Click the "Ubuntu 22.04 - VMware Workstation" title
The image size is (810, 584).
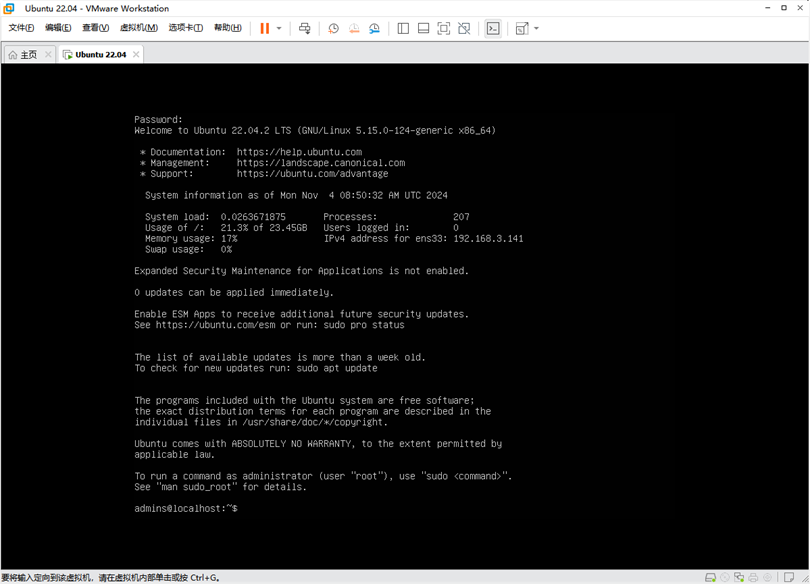point(97,8)
